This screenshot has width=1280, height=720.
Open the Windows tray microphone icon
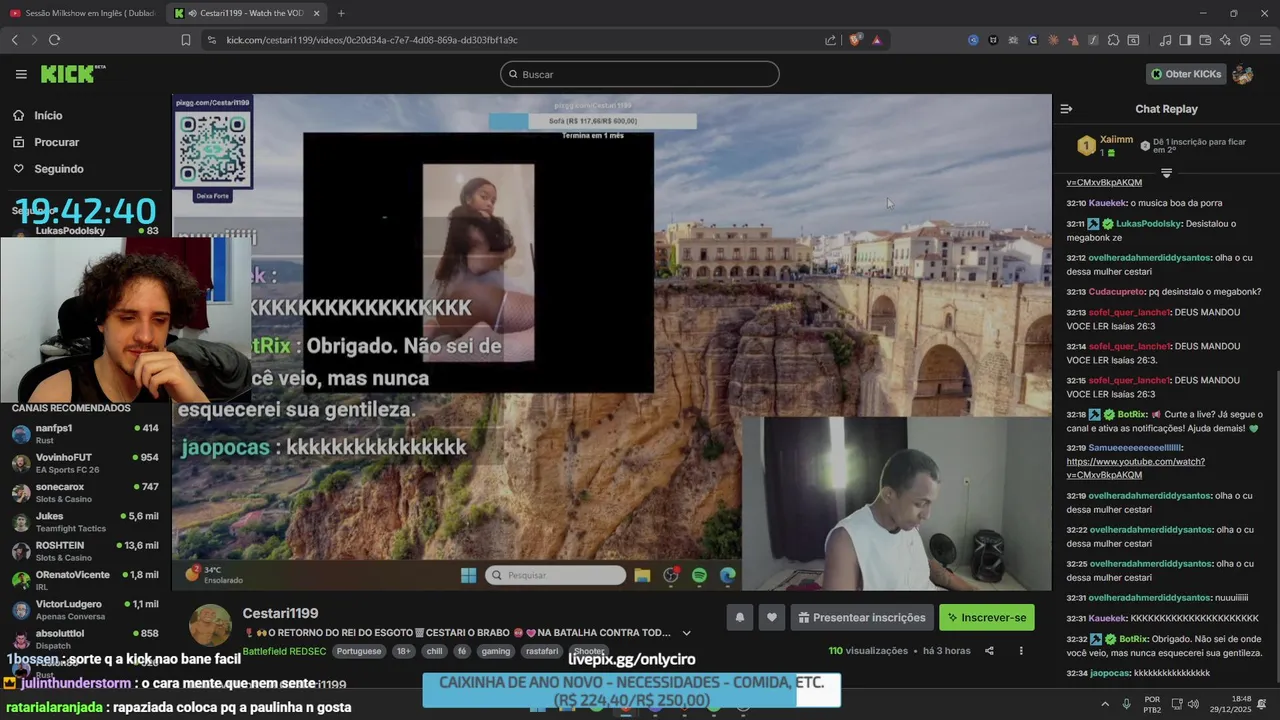1126,704
